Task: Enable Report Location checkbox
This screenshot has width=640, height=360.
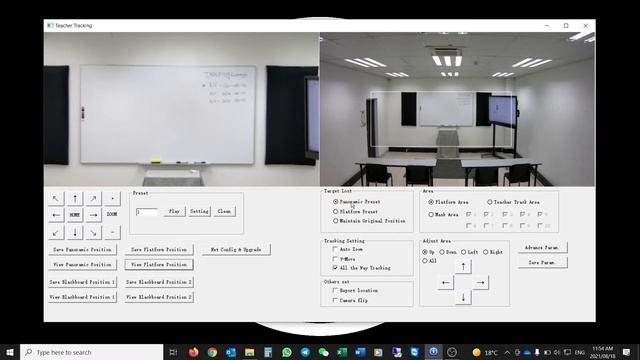Action: point(335,290)
